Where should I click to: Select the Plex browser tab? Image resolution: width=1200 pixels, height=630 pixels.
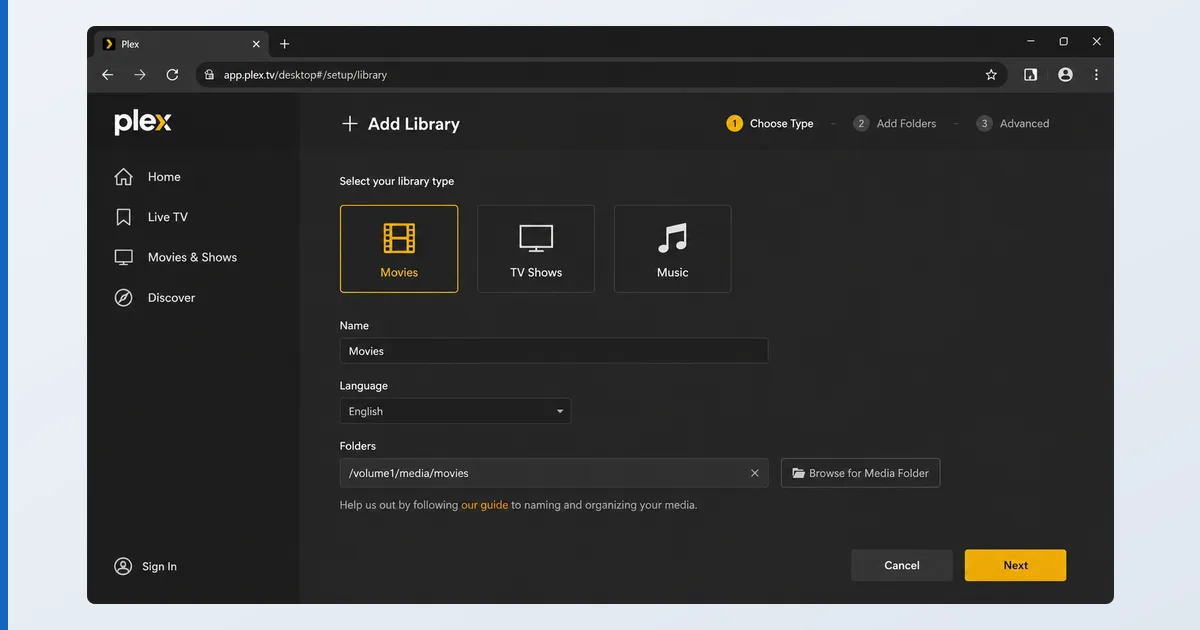tap(182, 44)
